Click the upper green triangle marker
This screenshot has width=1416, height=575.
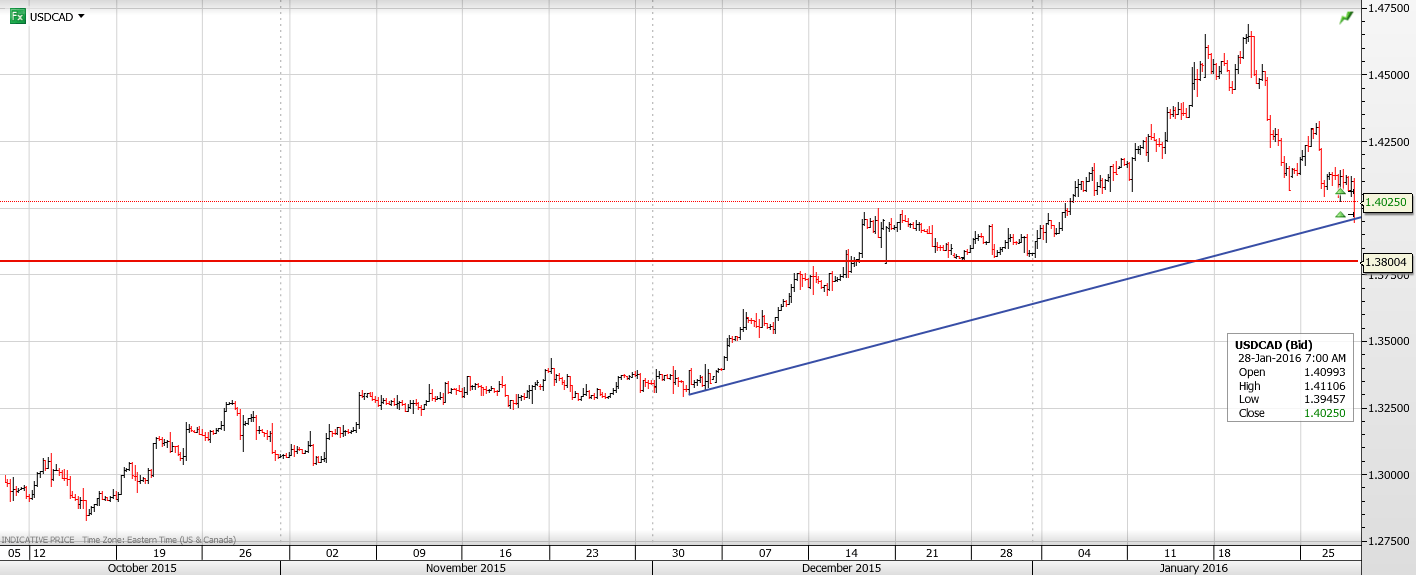click(1340, 191)
